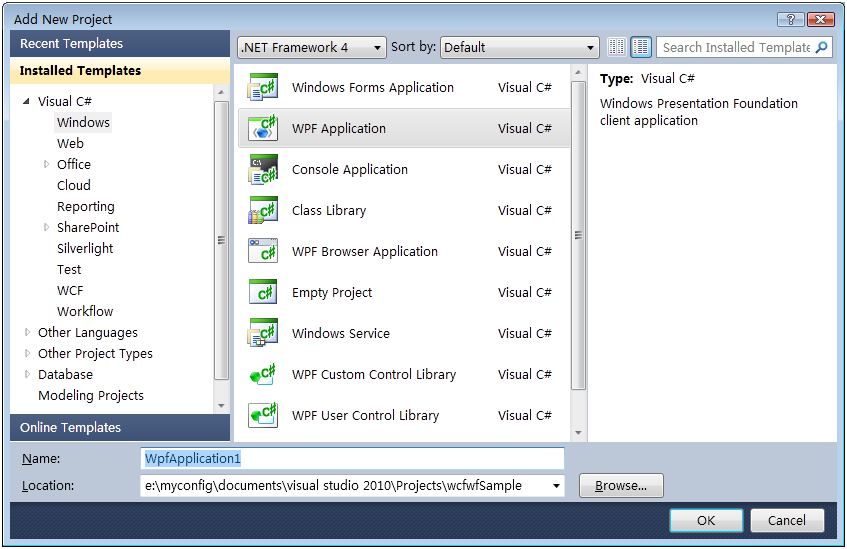Open the Online Templates section
This screenshot has width=847, height=549.
pos(120,427)
